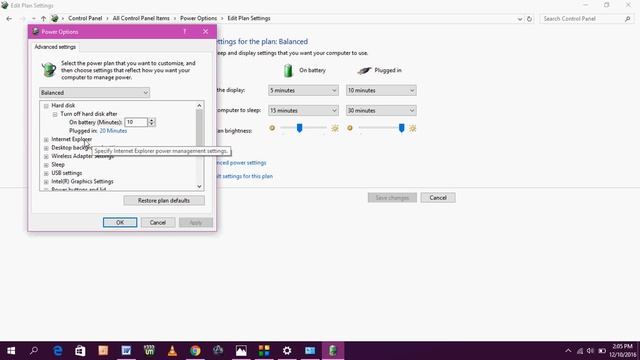Select the Advanced settings tab
Image resolution: width=640 pixels, height=360 pixels.
coord(55,47)
